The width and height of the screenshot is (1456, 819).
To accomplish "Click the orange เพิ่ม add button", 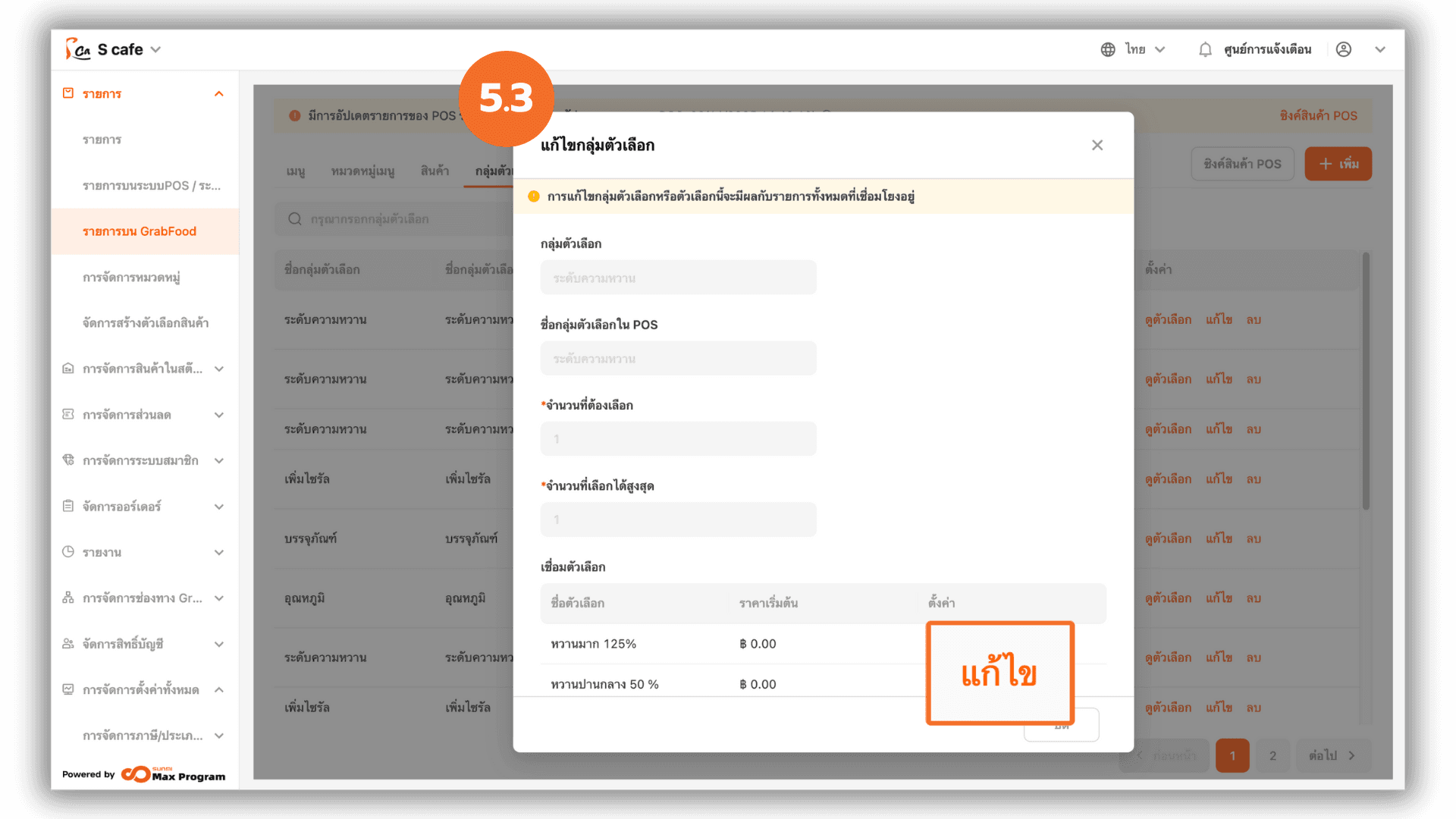I will [x=1338, y=164].
